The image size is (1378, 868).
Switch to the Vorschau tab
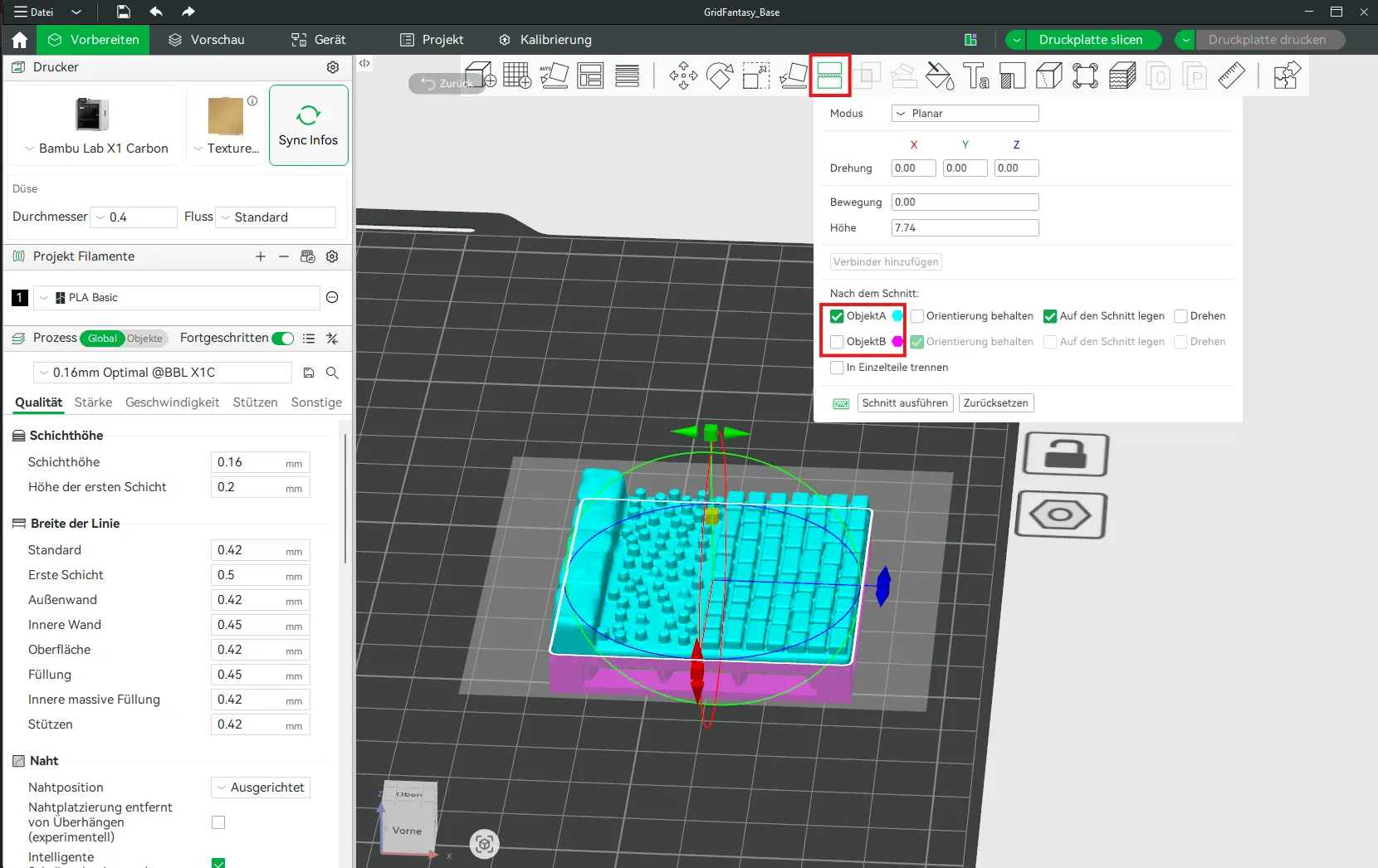tap(207, 40)
